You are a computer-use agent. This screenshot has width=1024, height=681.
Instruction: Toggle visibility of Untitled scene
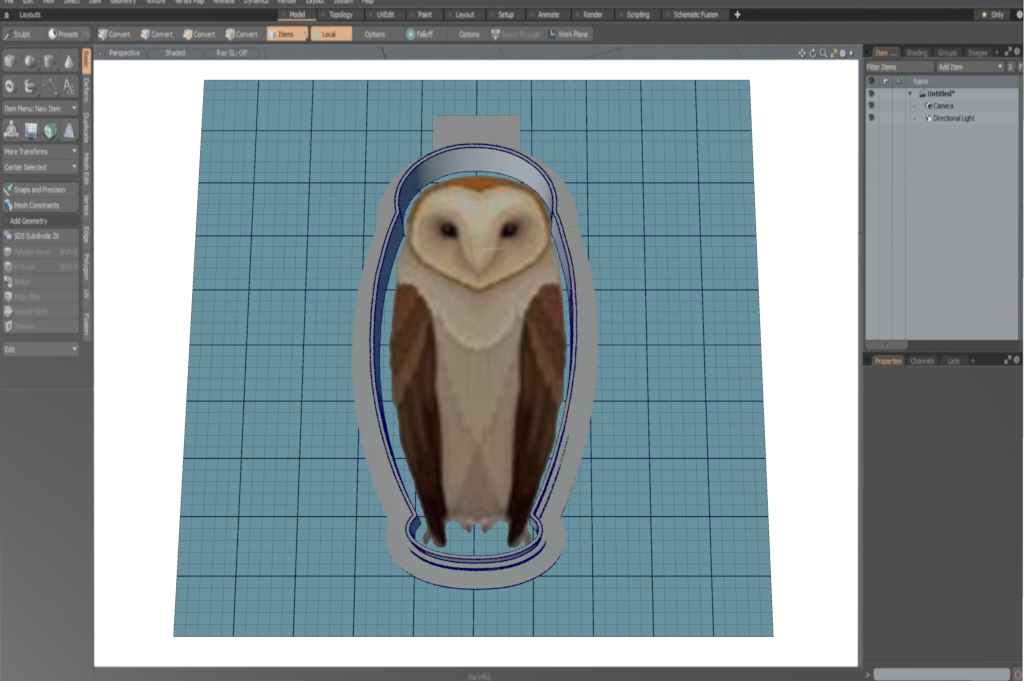pos(871,93)
